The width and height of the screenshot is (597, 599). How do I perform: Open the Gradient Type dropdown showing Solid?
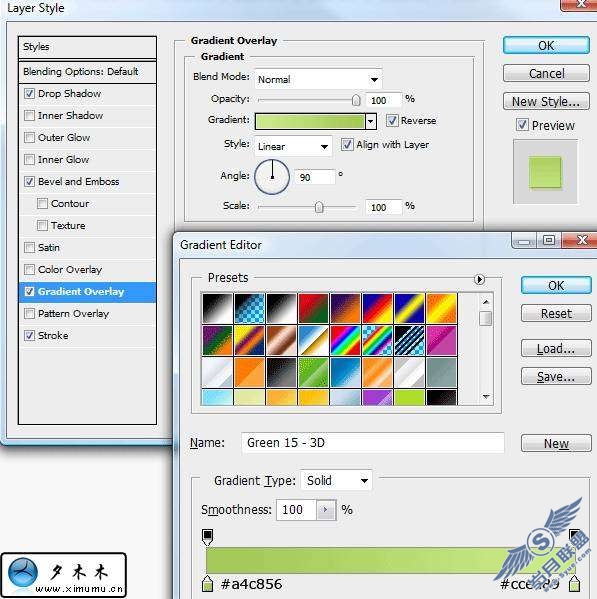pos(337,481)
